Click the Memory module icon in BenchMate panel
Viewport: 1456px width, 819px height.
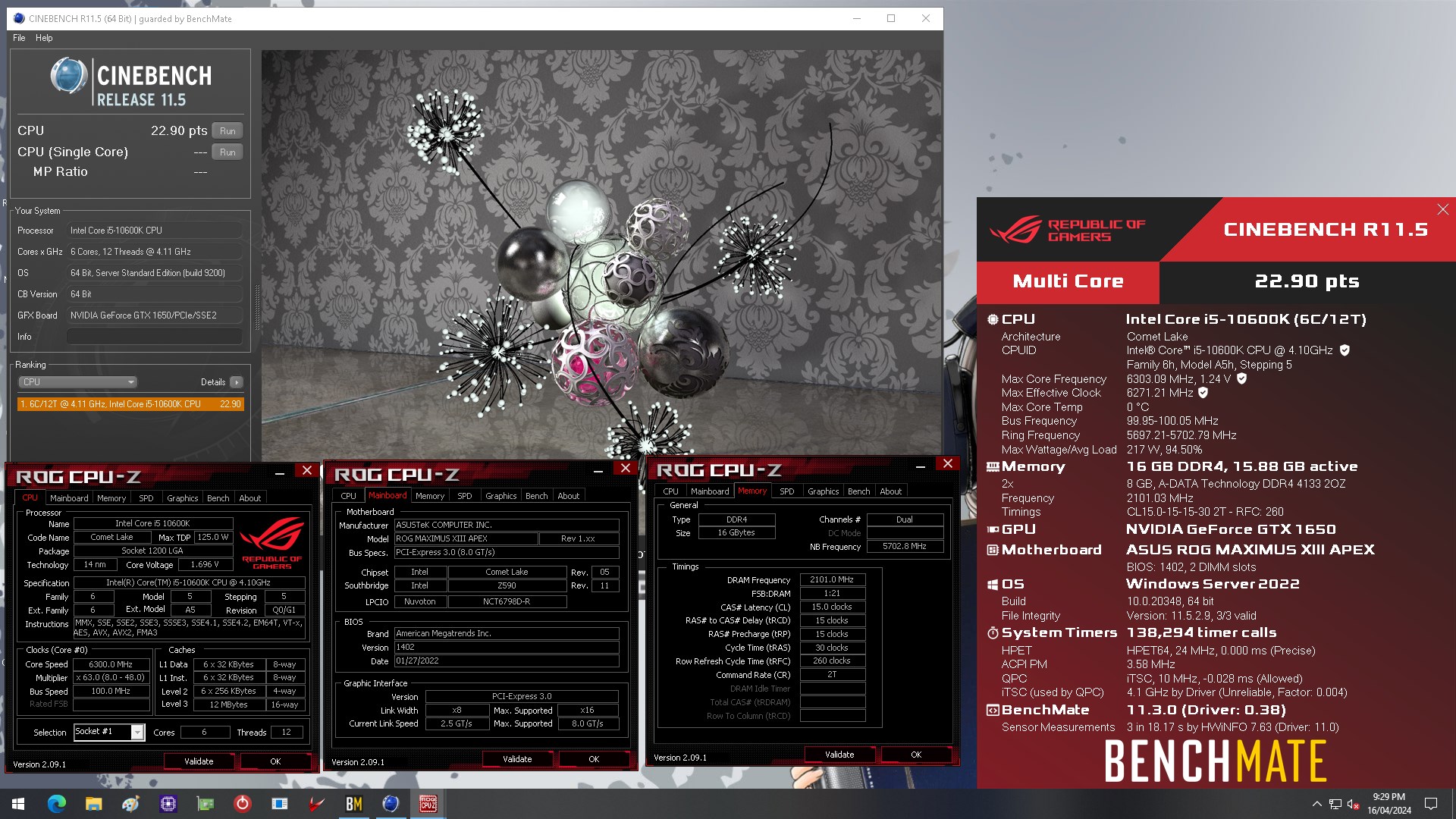click(993, 467)
